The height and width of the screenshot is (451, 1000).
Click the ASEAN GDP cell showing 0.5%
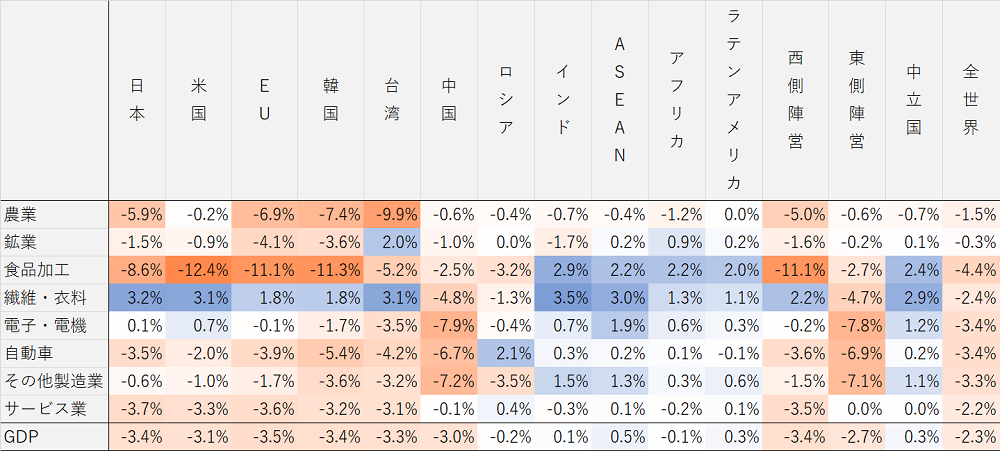tap(620, 436)
